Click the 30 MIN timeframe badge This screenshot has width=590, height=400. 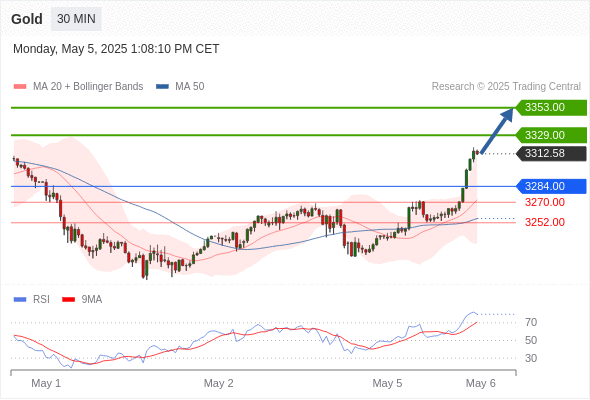76,19
